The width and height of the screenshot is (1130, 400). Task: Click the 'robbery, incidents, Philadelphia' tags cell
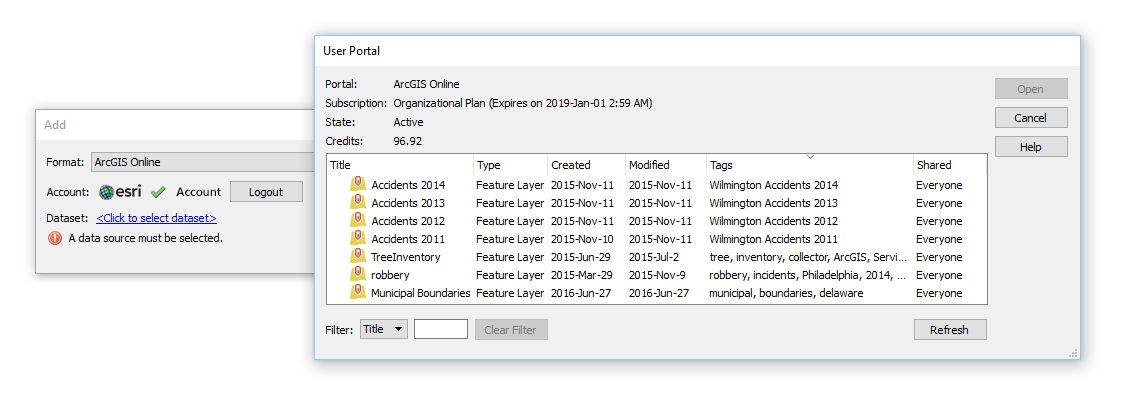808,275
